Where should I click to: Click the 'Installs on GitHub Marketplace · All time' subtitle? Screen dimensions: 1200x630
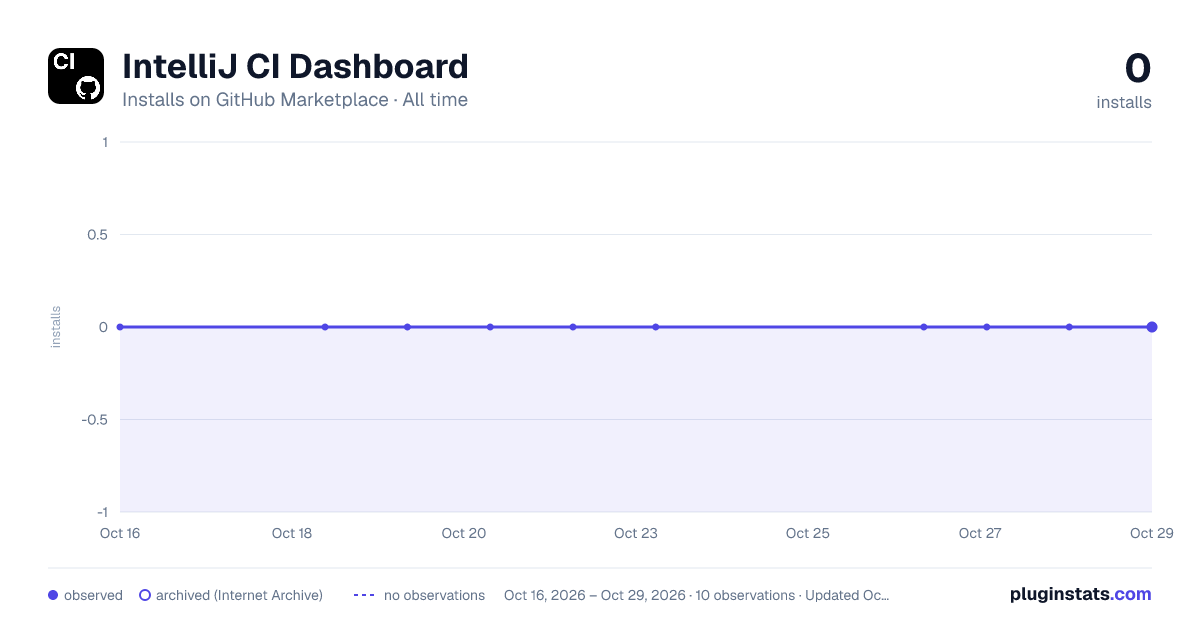point(295,100)
